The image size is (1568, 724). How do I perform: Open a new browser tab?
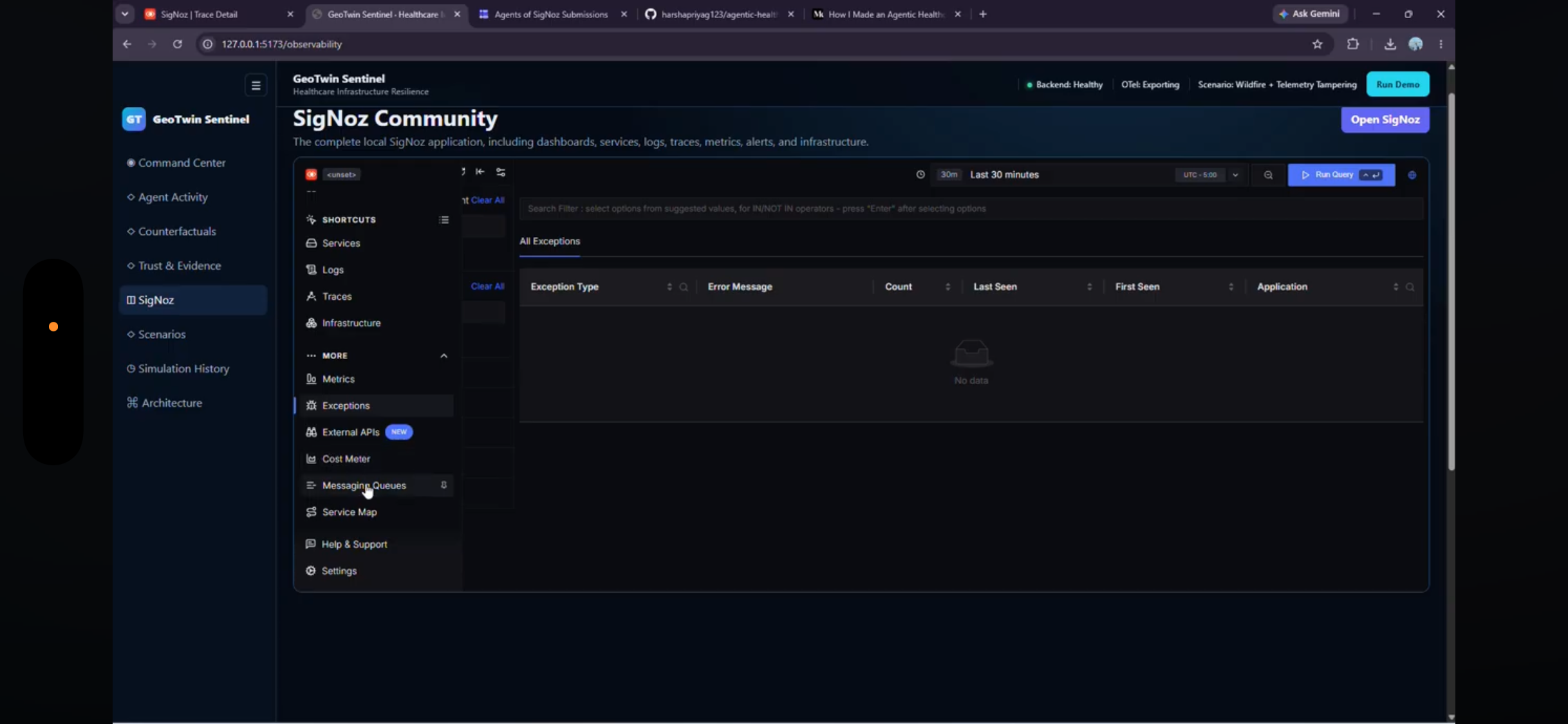[x=982, y=14]
